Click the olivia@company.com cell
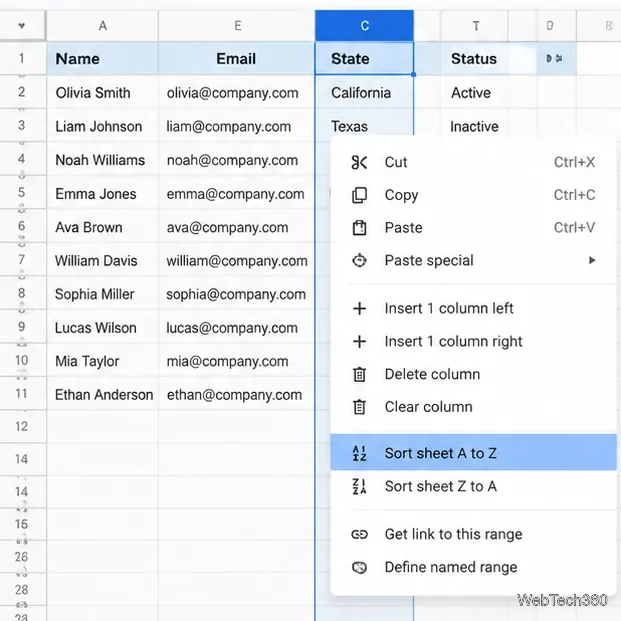Screen dimensions: 621x621 237,93
